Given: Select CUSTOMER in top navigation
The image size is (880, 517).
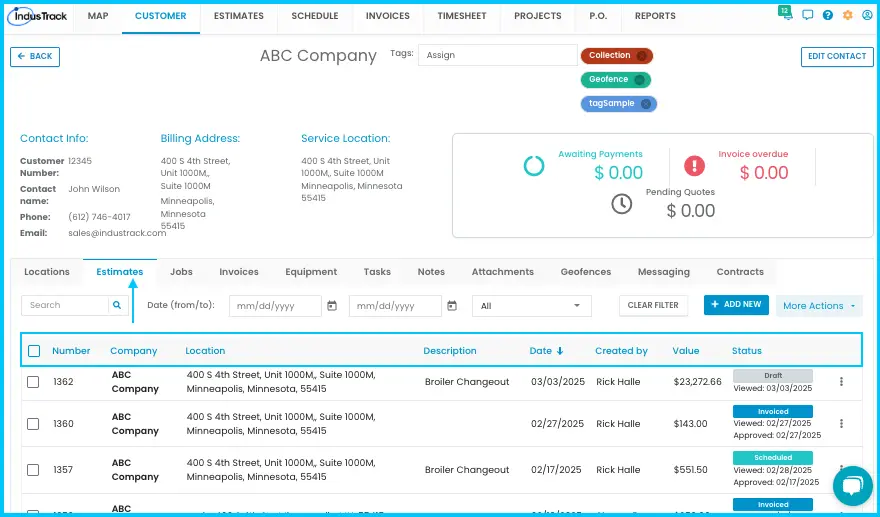Looking at the screenshot, I should tap(161, 16).
